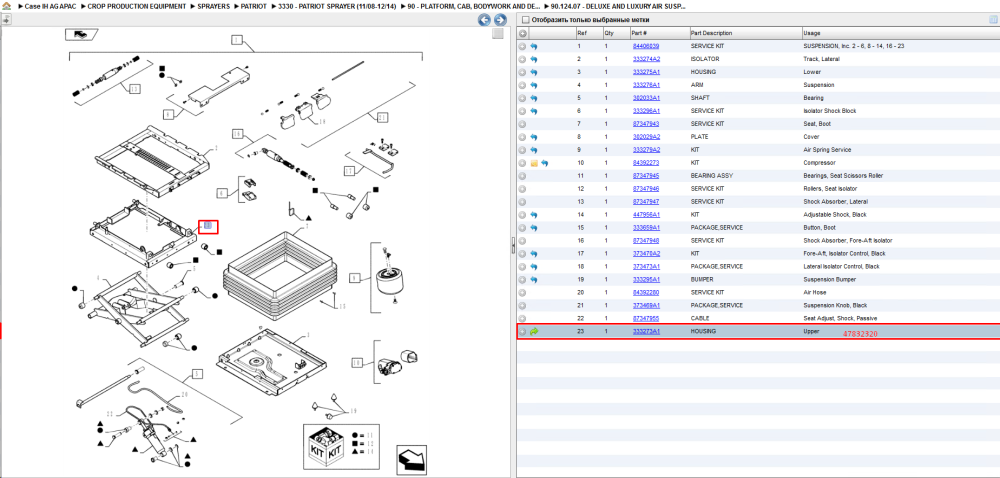
Task: Add row 4 ARM to picklist
Action: point(522,85)
